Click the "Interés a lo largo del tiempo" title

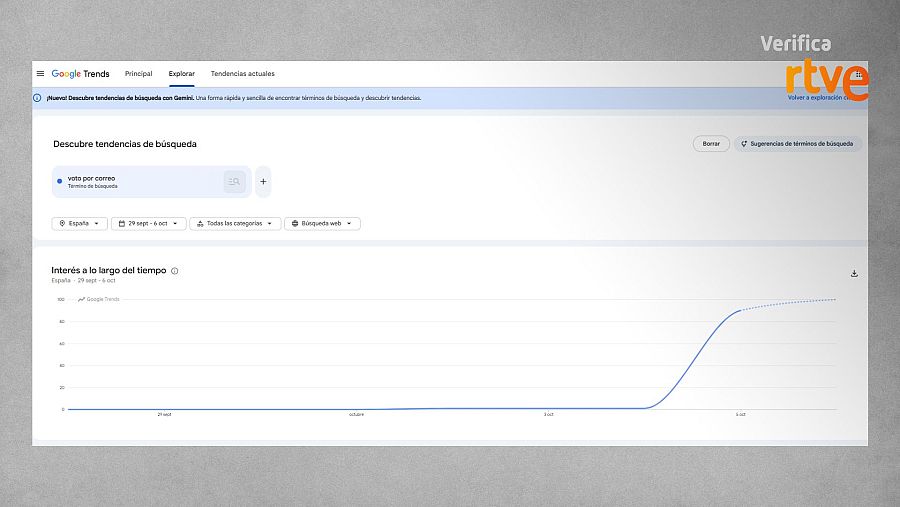(108, 270)
